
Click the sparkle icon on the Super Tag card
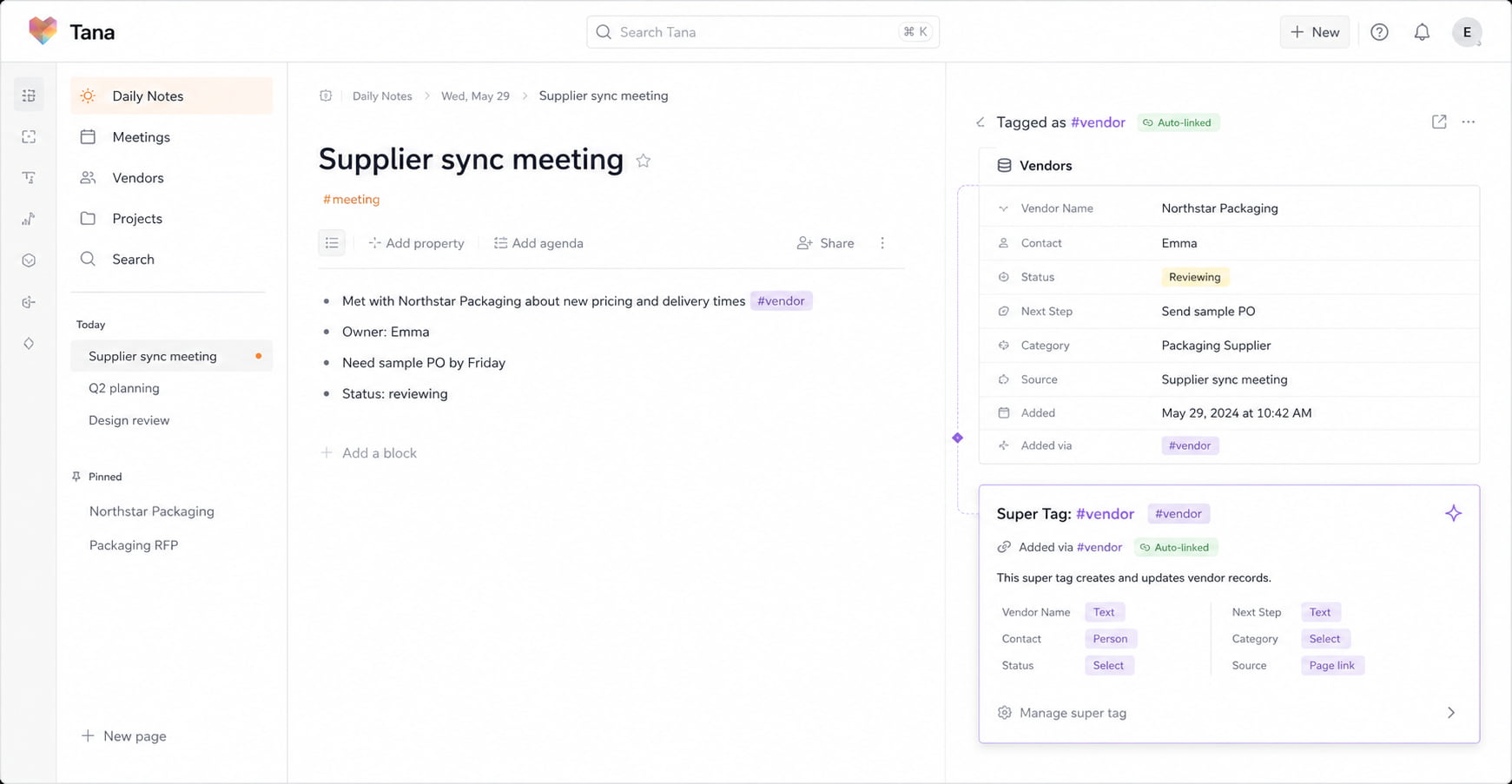tap(1453, 513)
